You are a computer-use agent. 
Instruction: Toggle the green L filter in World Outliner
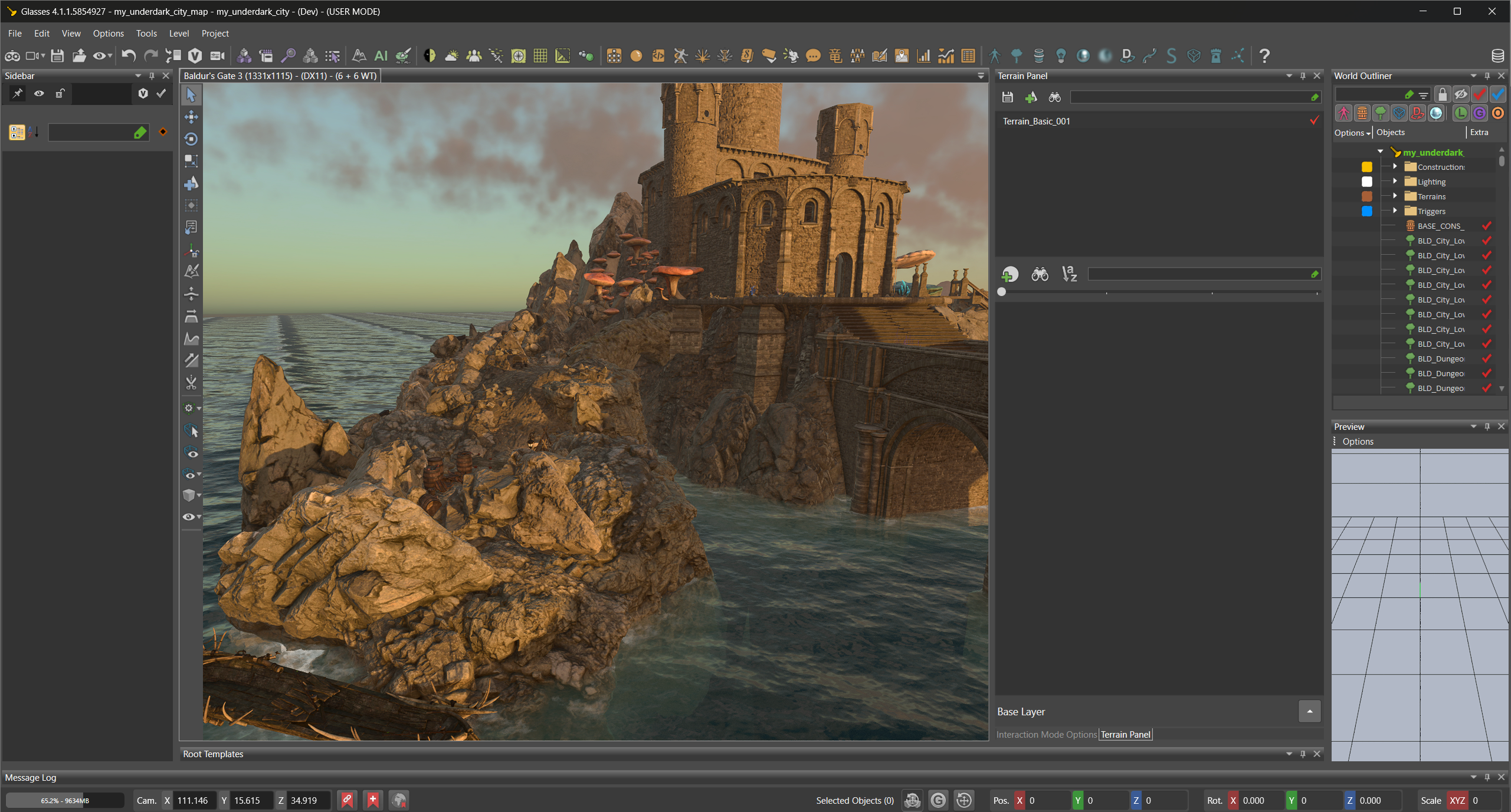[1461, 113]
